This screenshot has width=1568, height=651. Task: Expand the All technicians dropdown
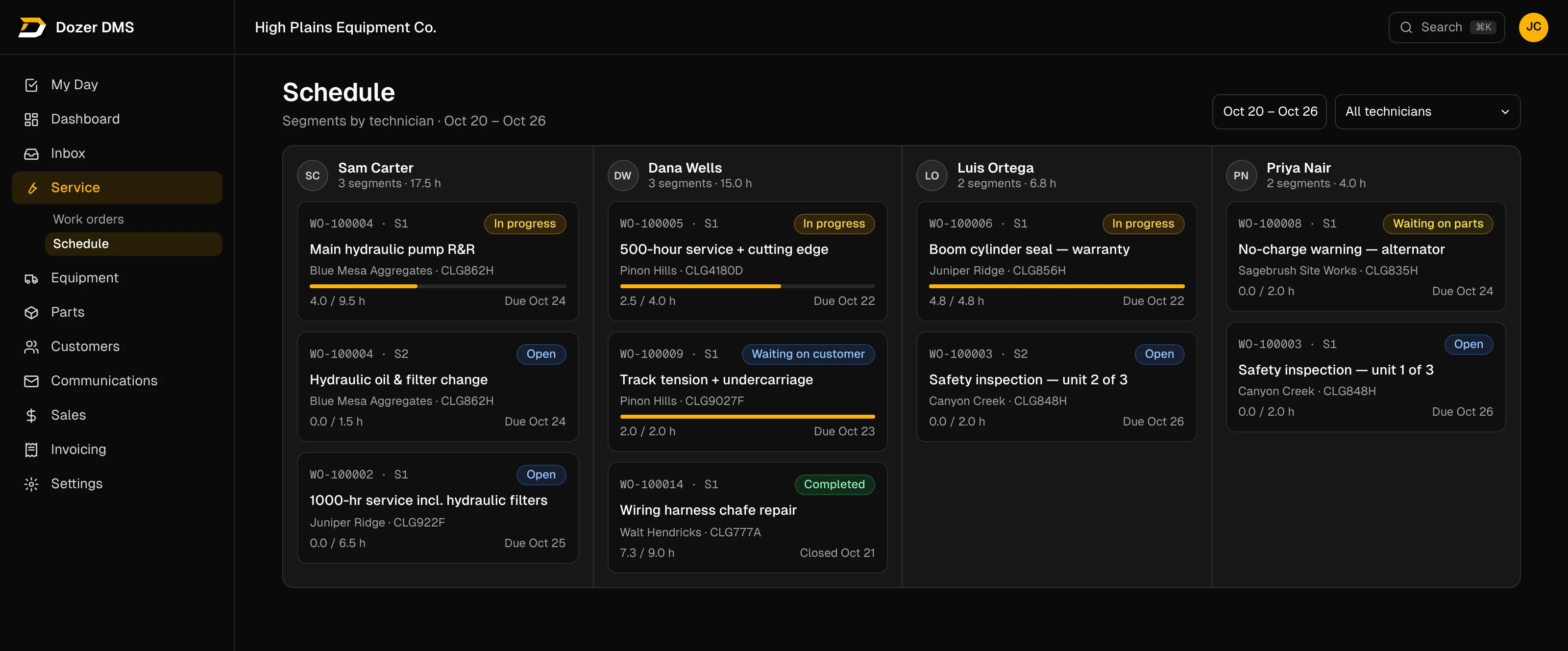pyautogui.click(x=1427, y=111)
